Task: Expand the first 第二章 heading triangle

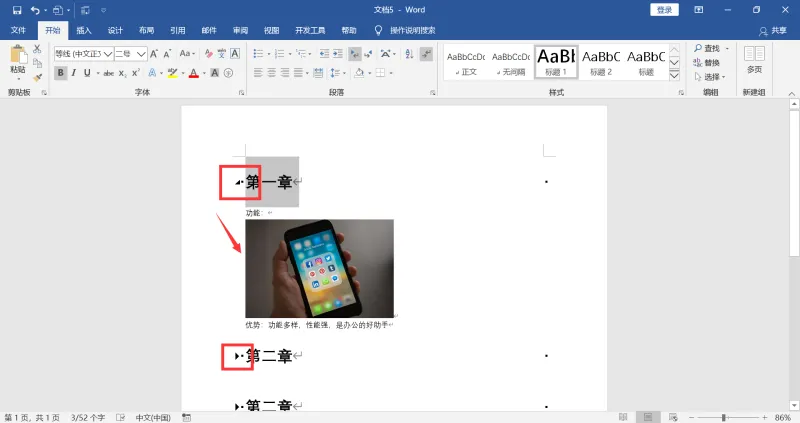Action: coord(237,356)
